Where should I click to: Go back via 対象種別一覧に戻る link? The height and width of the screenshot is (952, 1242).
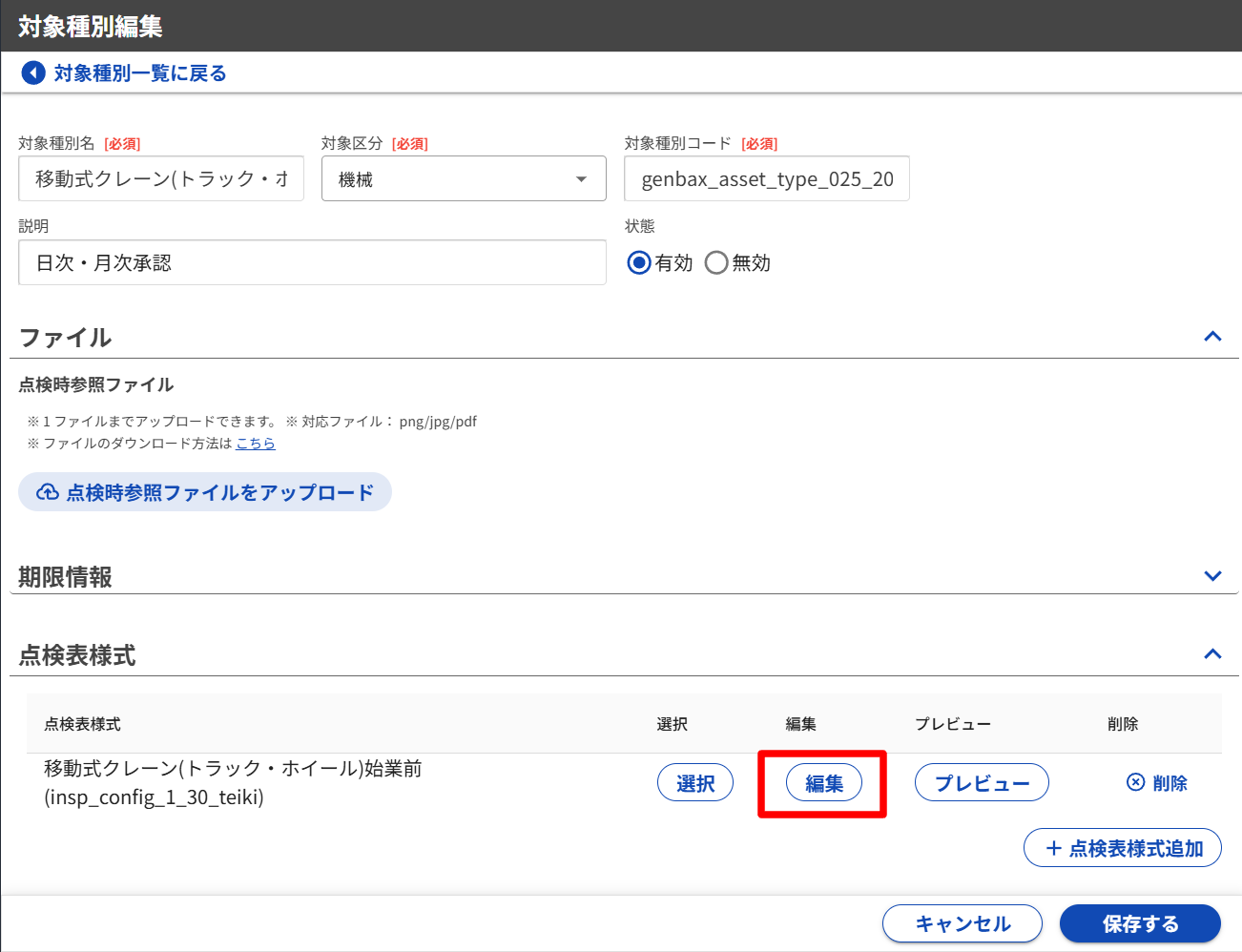click(139, 73)
